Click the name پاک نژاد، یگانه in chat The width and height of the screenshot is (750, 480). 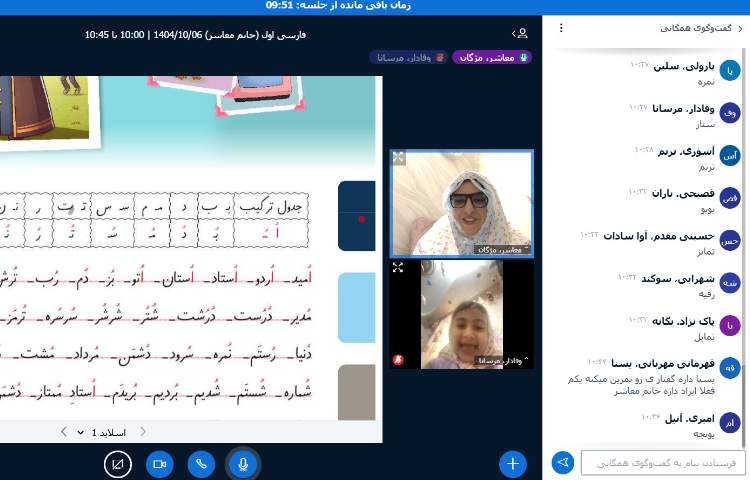pos(683,321)
